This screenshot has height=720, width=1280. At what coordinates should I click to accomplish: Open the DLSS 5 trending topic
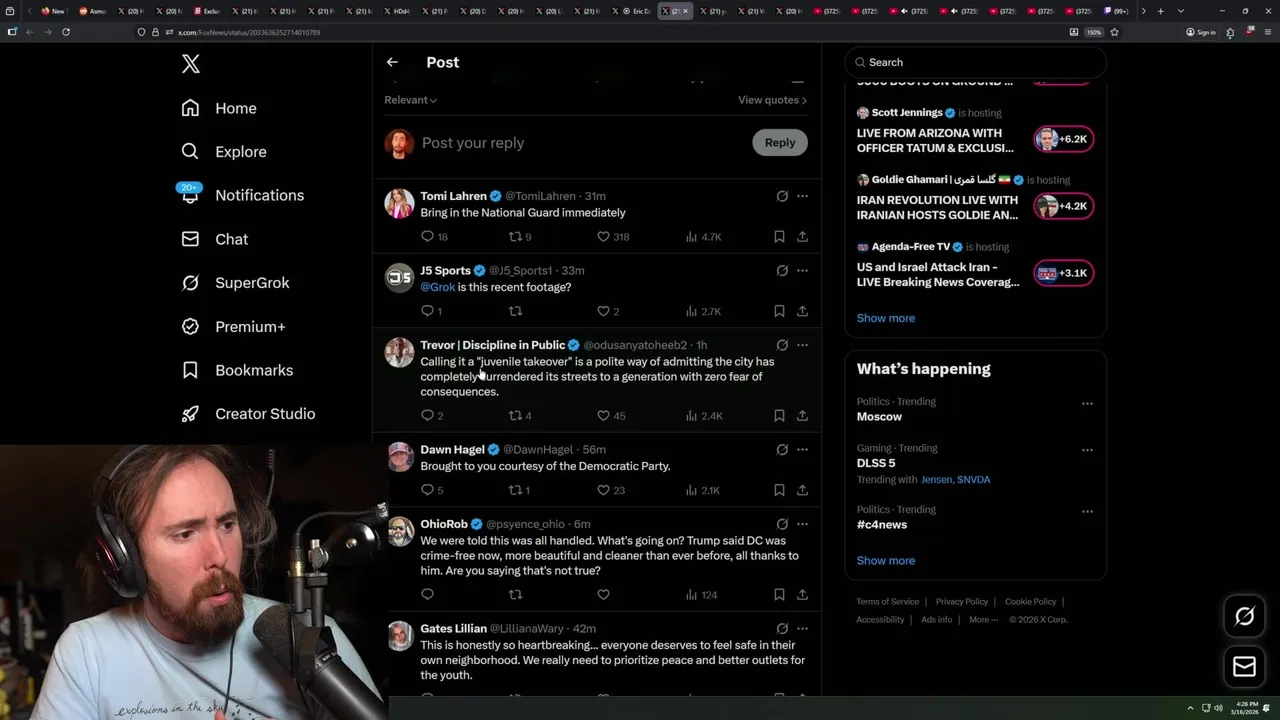(x=876, y=463)
